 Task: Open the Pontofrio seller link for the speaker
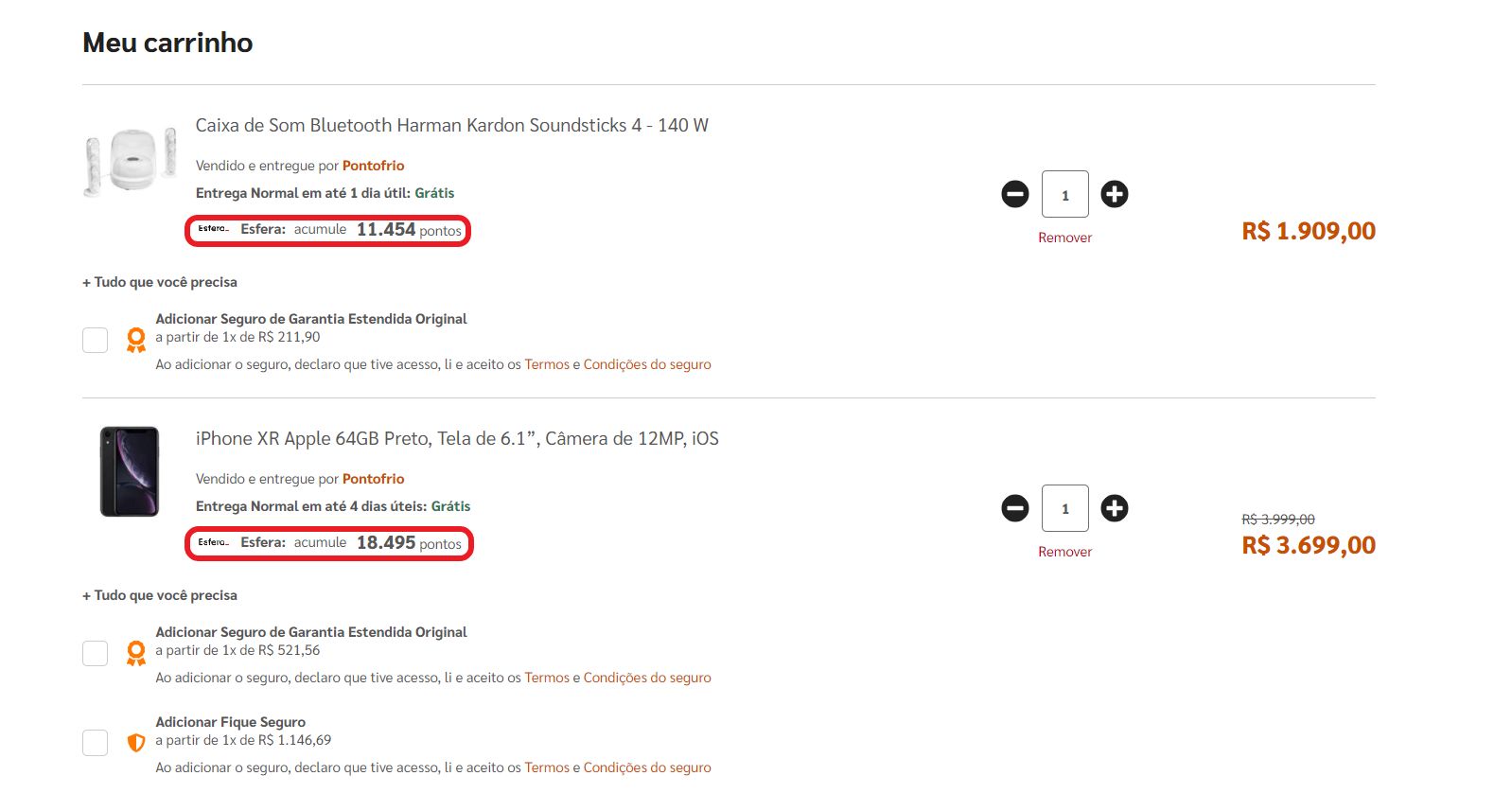[373, 166]
